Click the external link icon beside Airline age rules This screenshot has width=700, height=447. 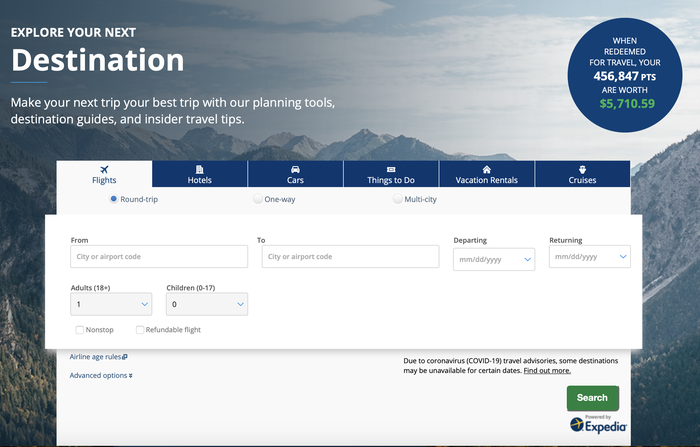(x=125, y=356)
